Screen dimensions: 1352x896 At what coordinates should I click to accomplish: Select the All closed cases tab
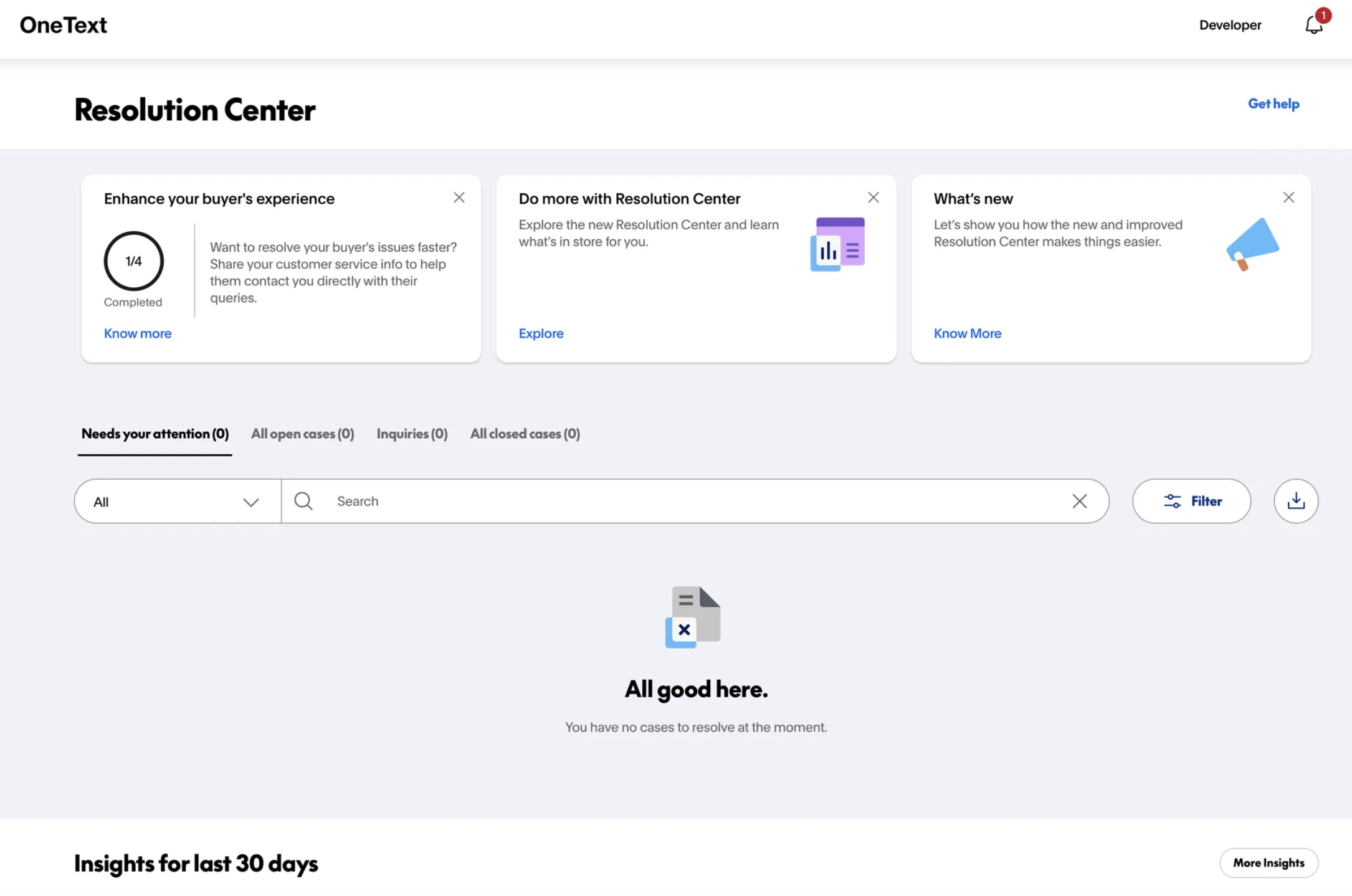[525, 434]
